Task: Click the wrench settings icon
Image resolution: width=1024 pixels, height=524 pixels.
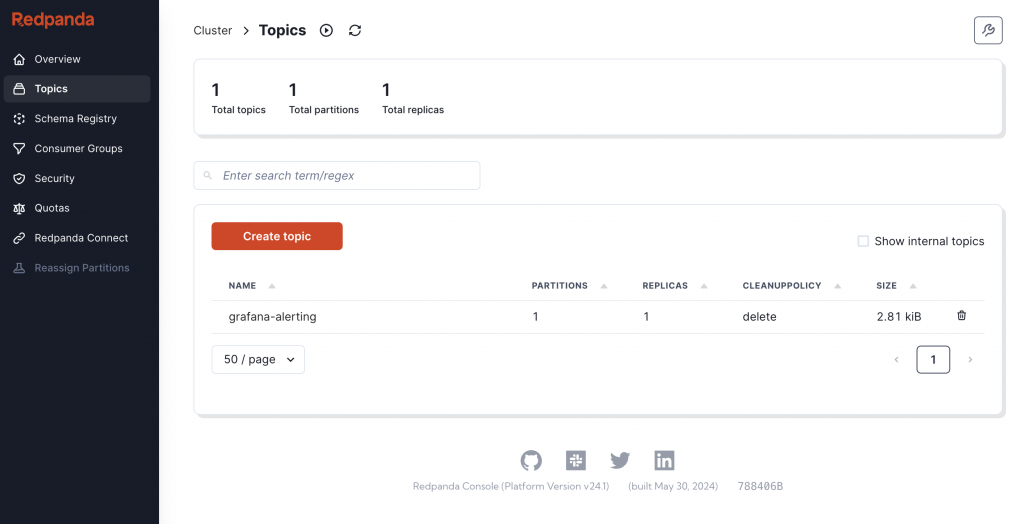Action: [988, 30]
